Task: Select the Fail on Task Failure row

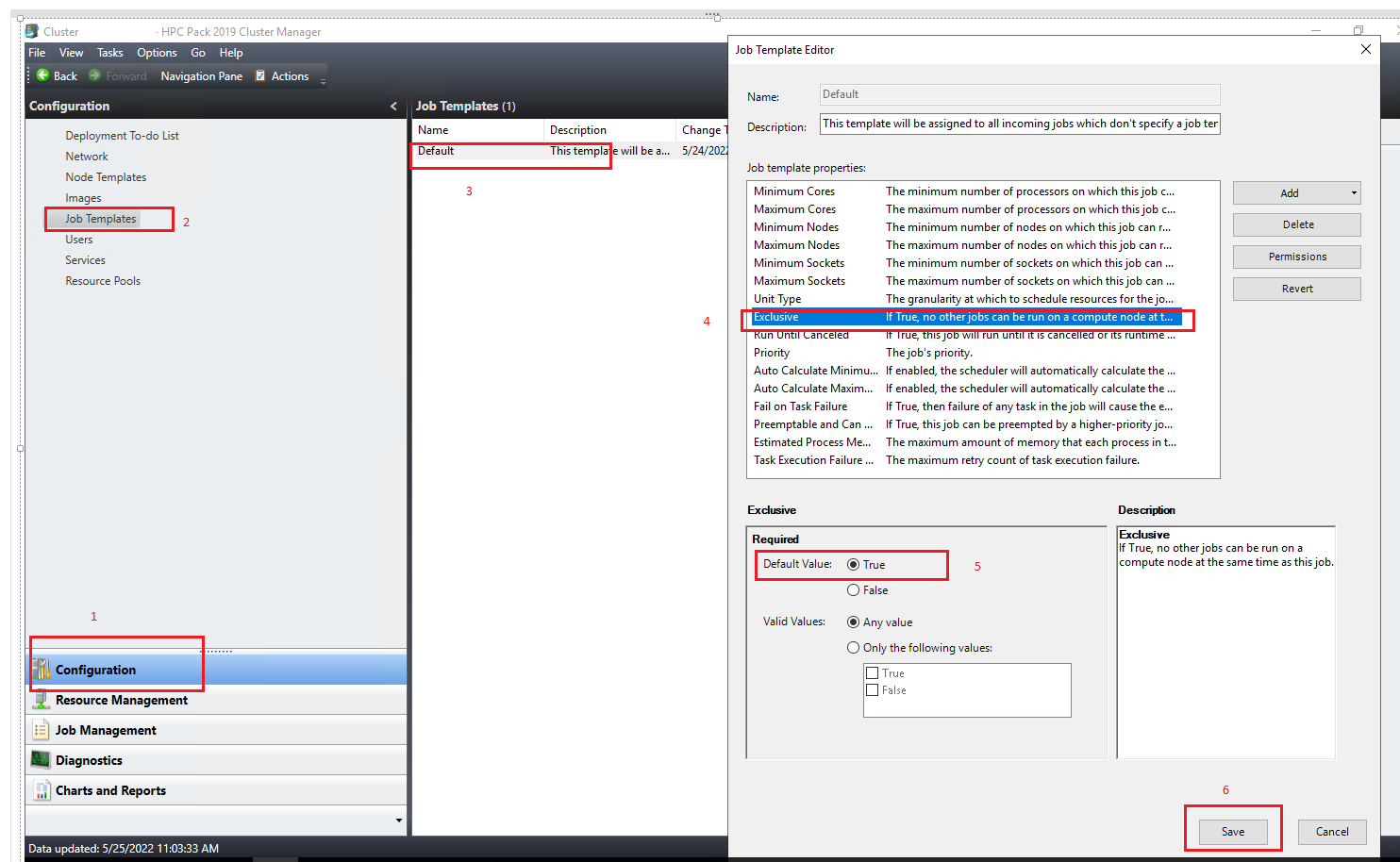Action: click(964, 406)
